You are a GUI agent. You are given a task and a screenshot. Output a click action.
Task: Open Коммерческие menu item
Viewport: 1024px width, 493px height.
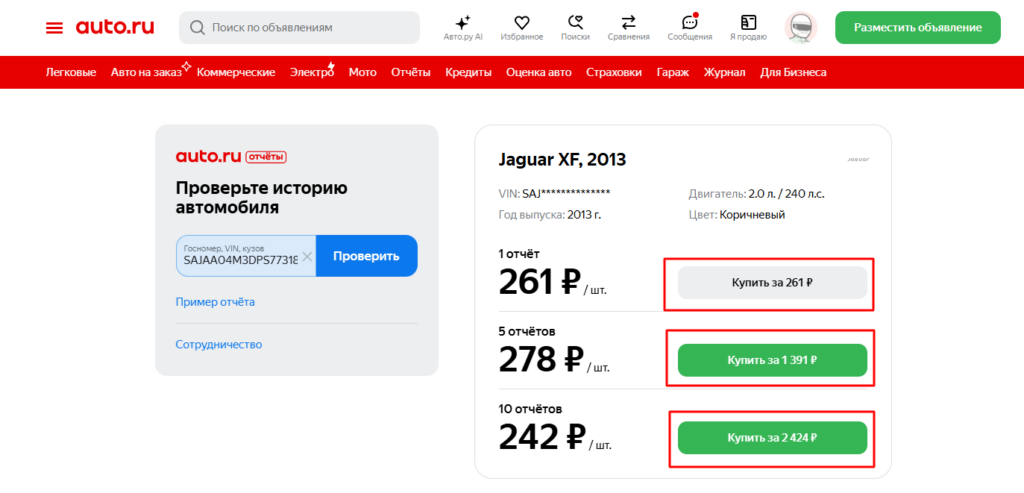click(236, 72)
